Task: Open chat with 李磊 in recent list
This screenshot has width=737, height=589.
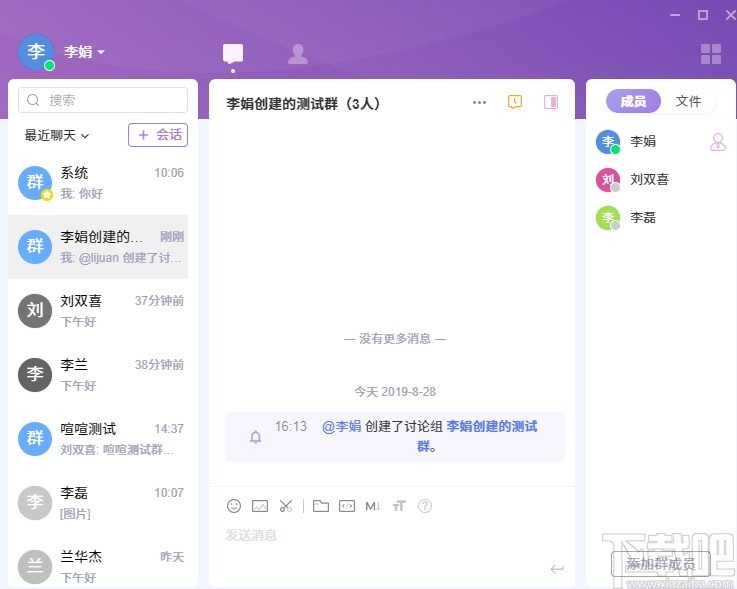Action: coord(98,503)
